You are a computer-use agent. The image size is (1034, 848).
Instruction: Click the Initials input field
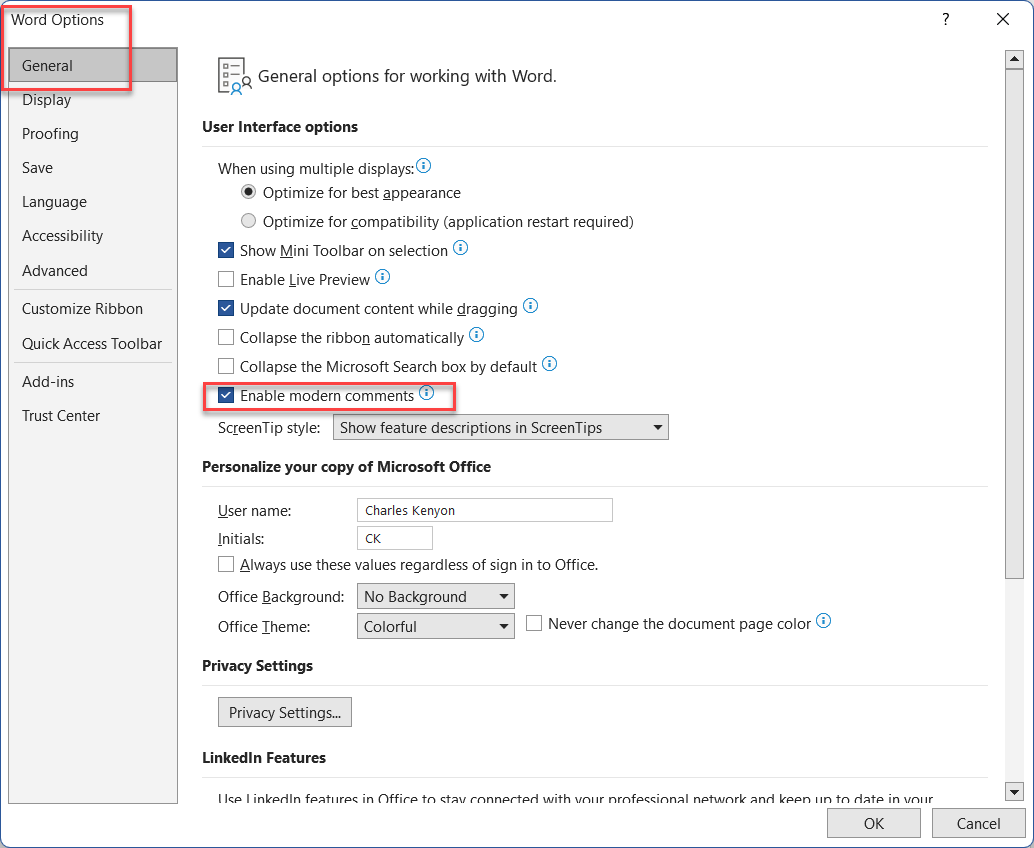coord(395,538)
